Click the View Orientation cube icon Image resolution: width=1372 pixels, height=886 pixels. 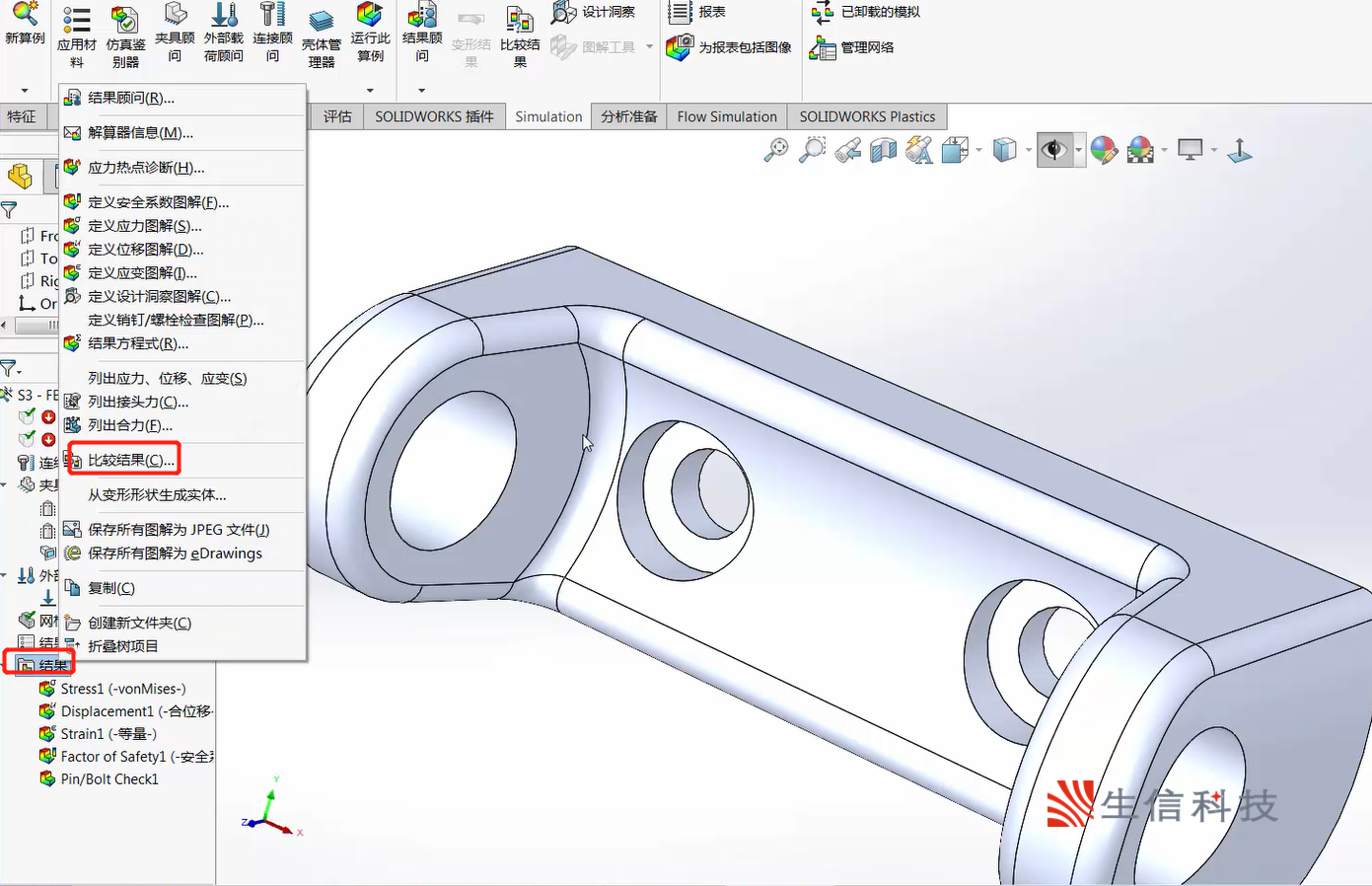tap(954, 150)
